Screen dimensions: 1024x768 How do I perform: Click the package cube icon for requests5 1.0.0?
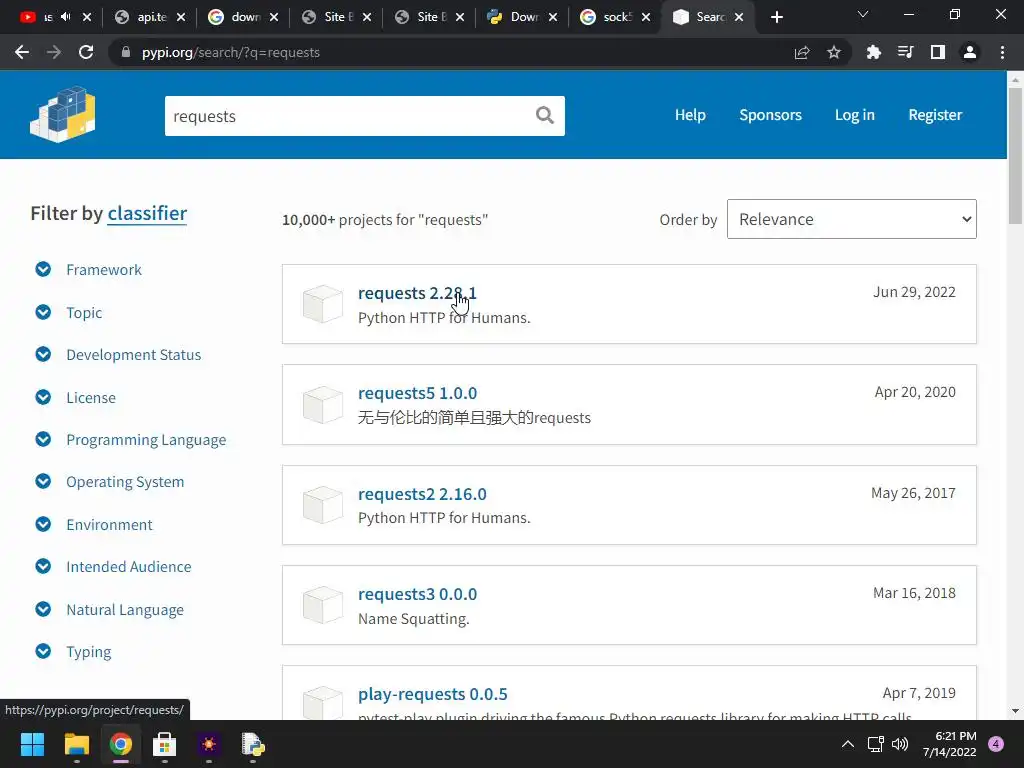click(323, 404)
